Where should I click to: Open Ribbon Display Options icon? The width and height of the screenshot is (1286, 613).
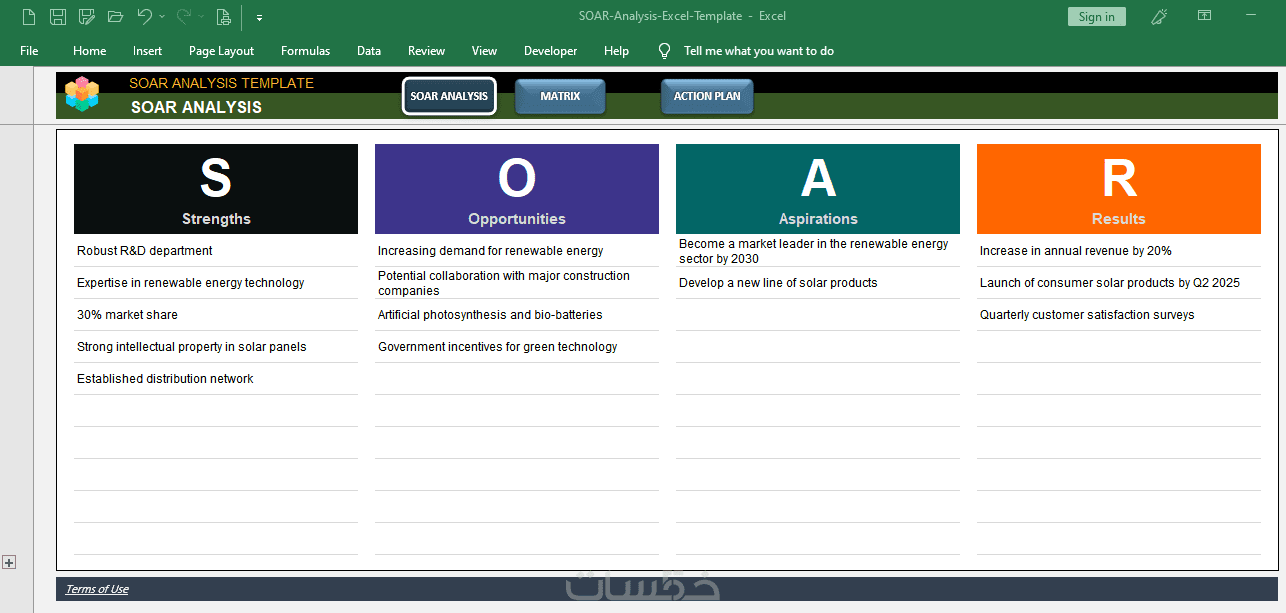(1205, 16)
